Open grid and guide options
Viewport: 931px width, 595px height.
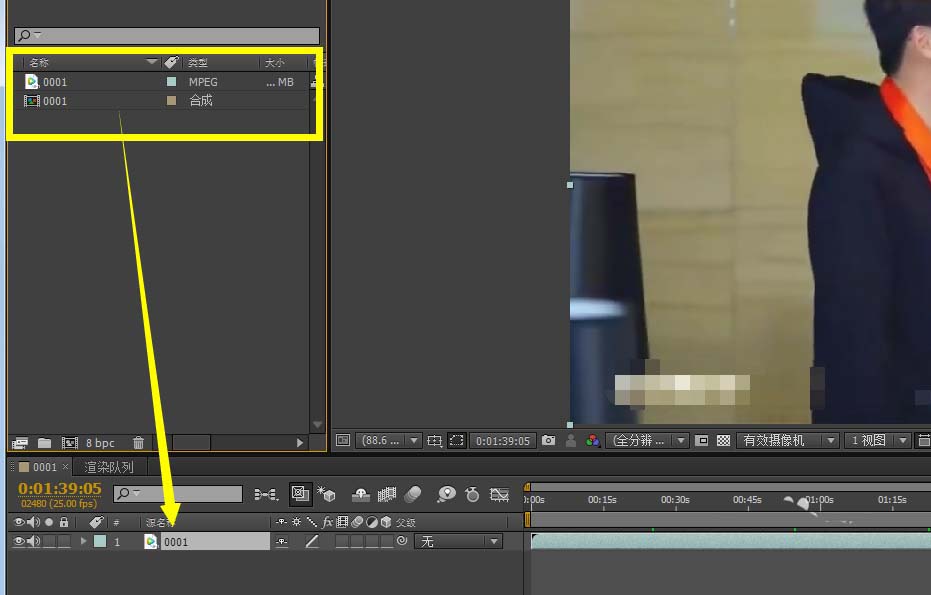[435, 441]
